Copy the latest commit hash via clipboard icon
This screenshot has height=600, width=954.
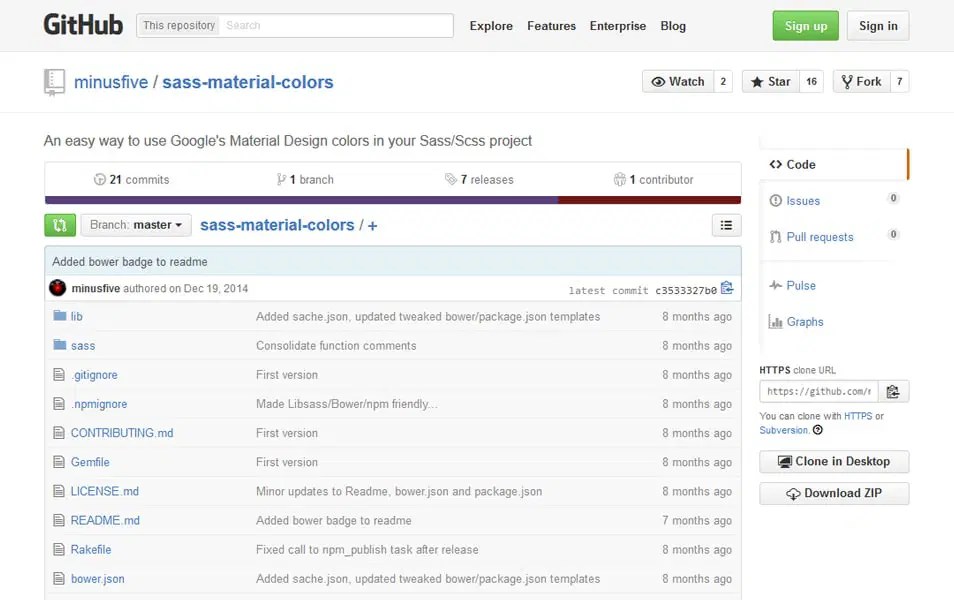coord(727,287)
